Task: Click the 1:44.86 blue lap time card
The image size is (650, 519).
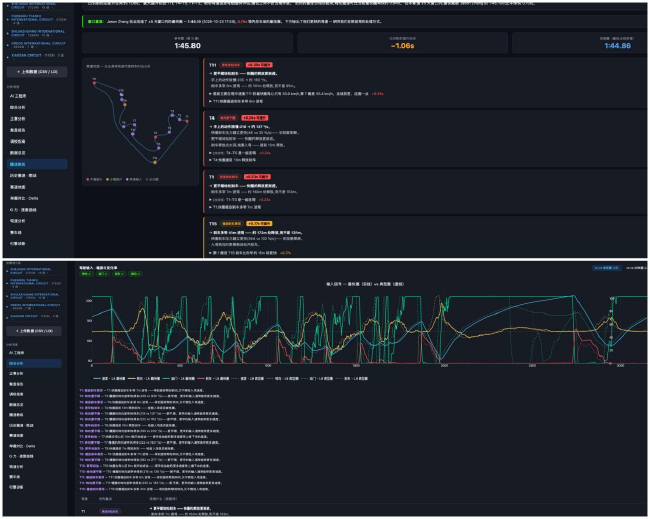Action: coord(580,43)
